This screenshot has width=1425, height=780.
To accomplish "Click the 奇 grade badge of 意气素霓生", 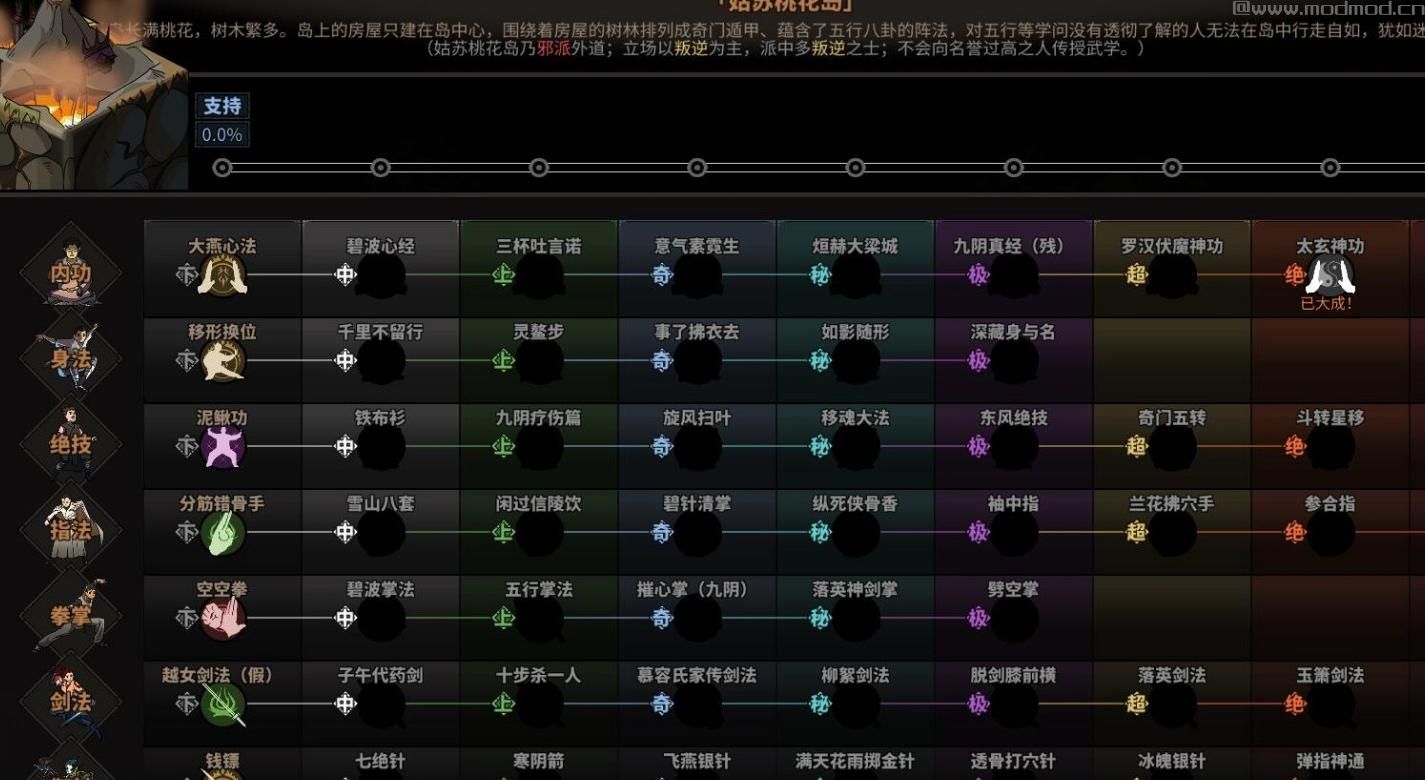I will [x=662, y=274].
